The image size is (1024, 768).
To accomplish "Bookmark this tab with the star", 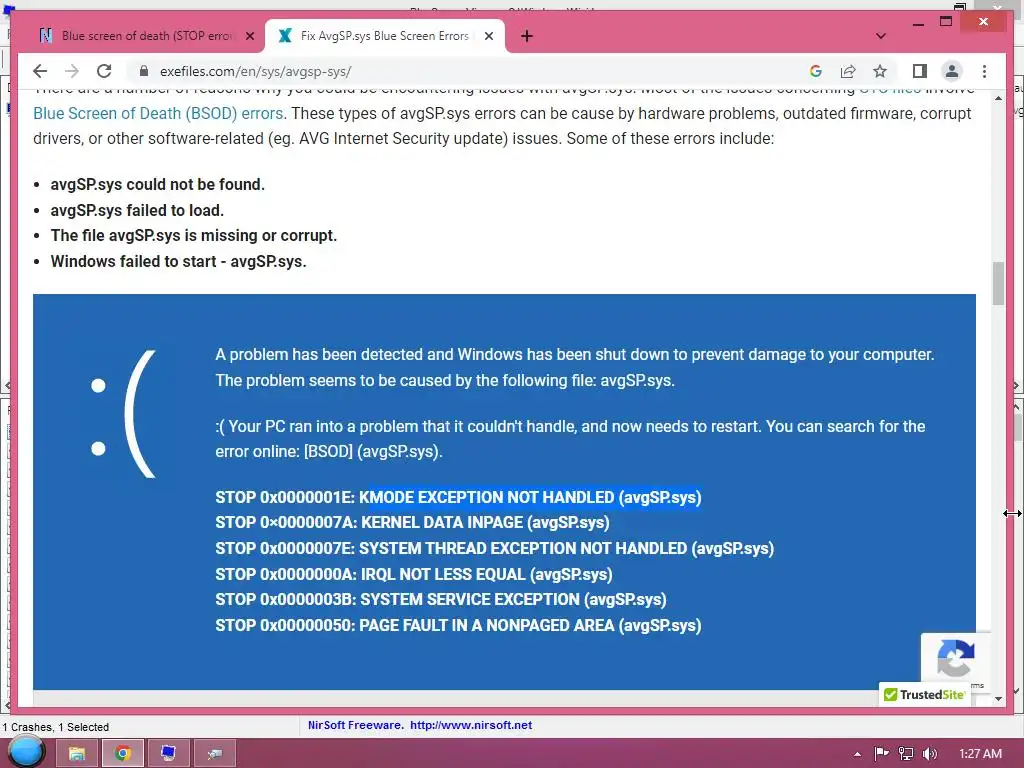I will (x=880, y=71).
